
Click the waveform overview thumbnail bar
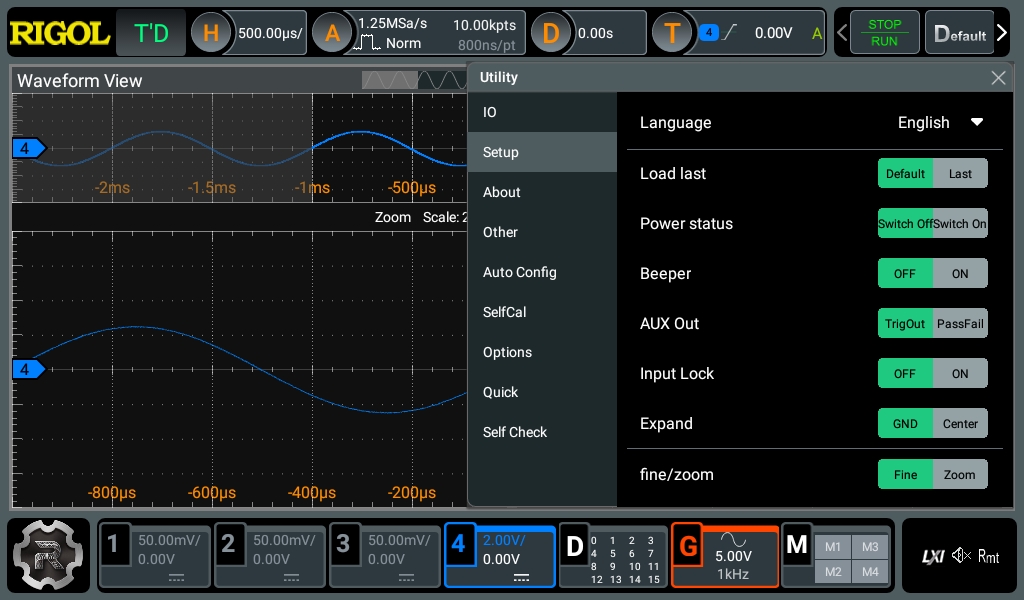coord(414,80)
